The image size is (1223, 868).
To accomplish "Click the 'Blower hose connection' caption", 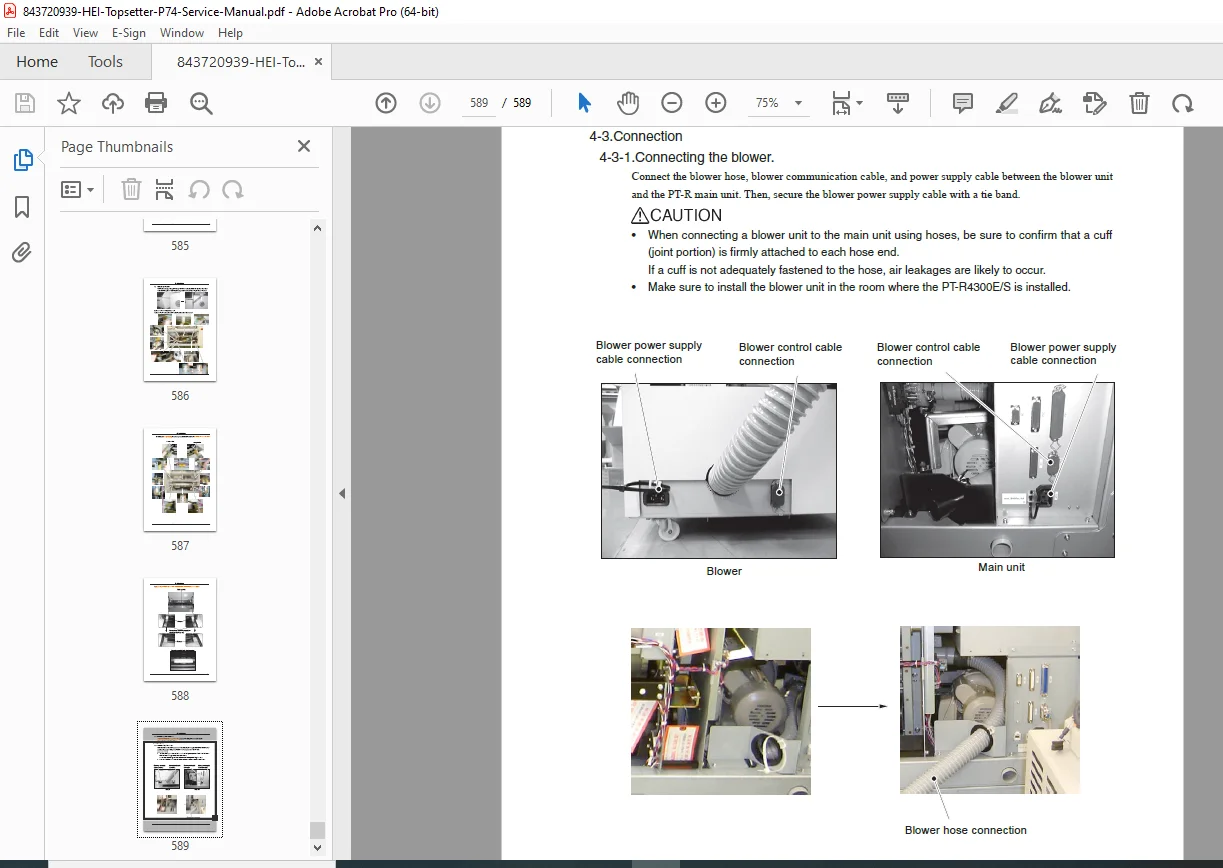I will pos(966,830).
